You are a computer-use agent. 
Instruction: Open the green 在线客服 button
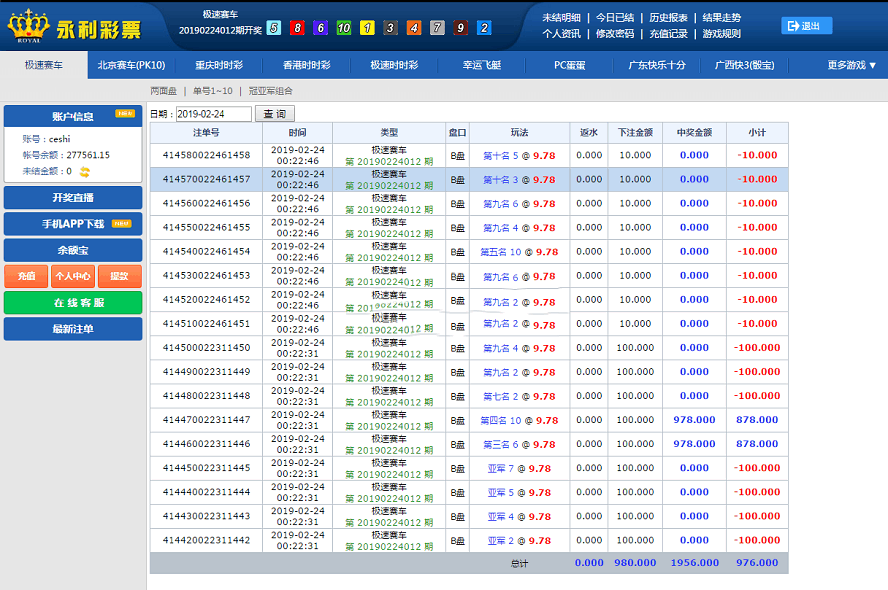[x=73, y=303]
